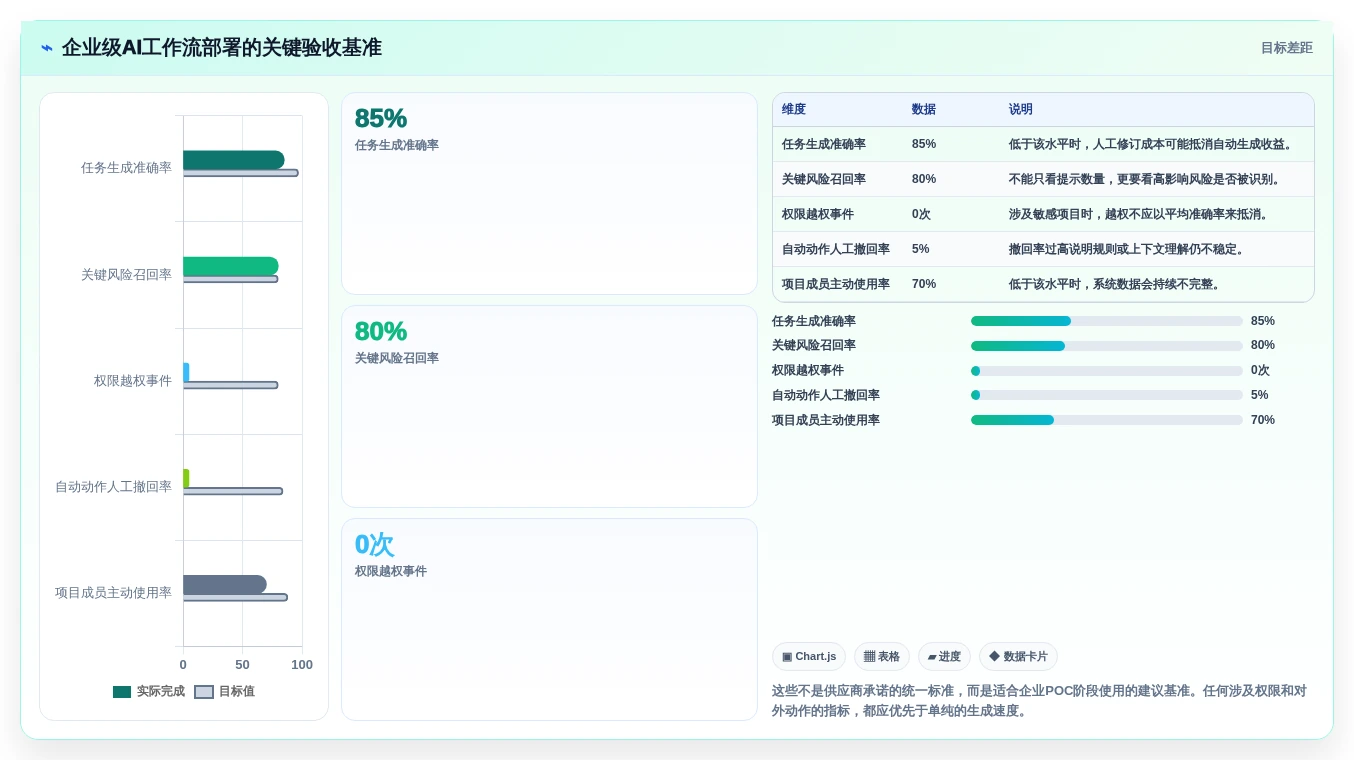
Task: Toggle the 目标值 legend entry
Action: click(x=224, y=691)
